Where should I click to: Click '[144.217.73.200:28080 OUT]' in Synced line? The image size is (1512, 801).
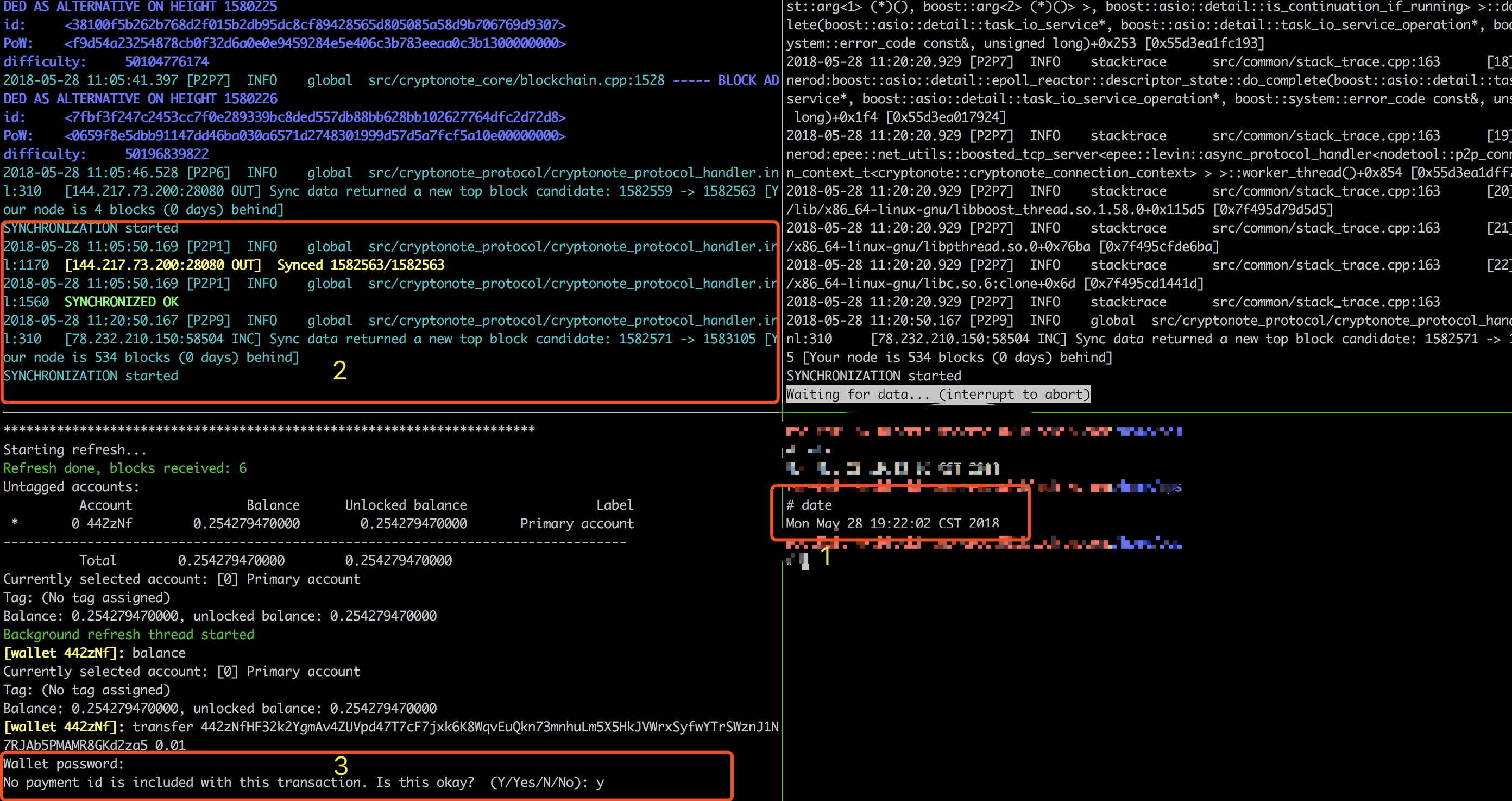(162, 265)
